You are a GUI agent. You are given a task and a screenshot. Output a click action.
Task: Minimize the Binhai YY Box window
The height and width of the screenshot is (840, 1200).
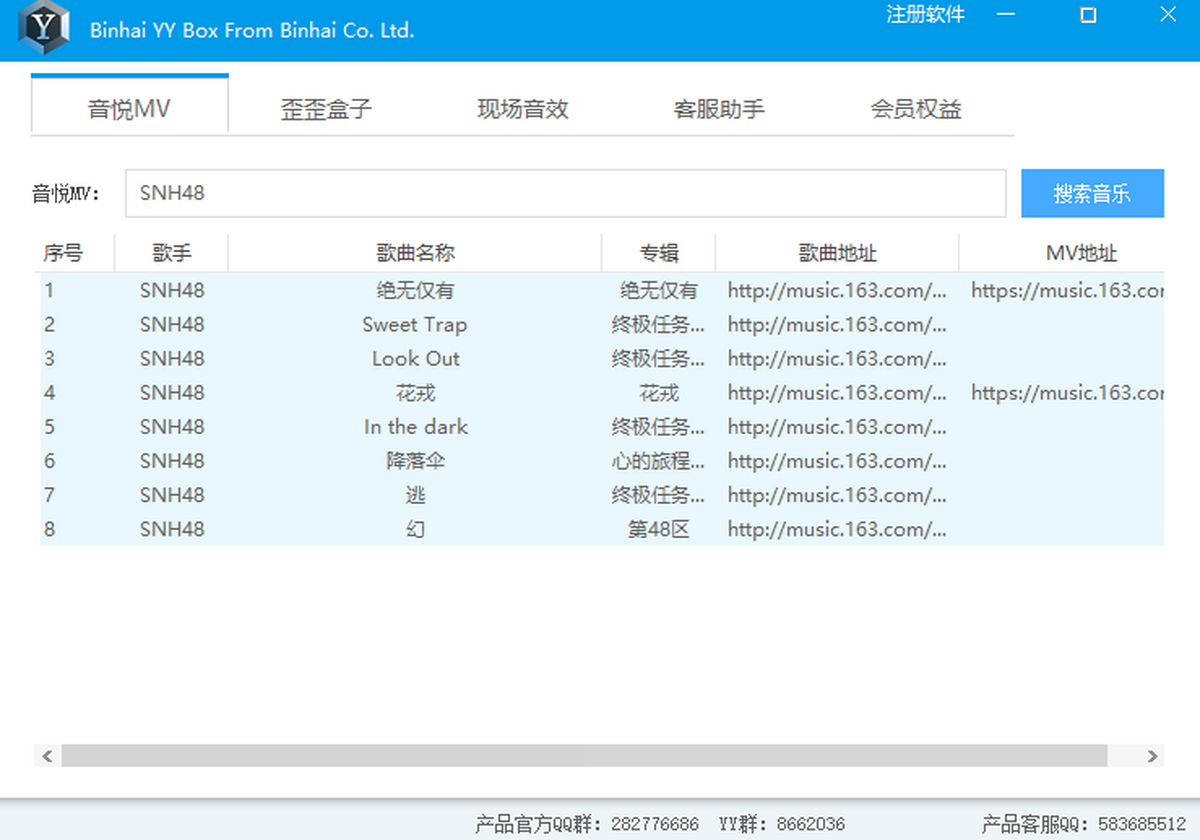pyautogui.click(x=1006, y=15)
